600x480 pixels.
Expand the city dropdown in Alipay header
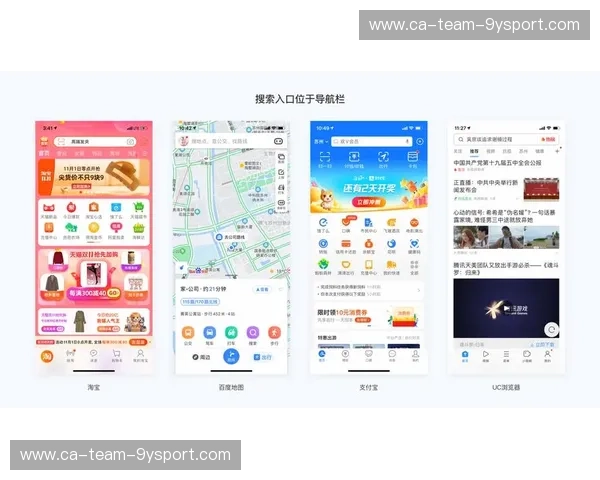(x=321, y=142)
